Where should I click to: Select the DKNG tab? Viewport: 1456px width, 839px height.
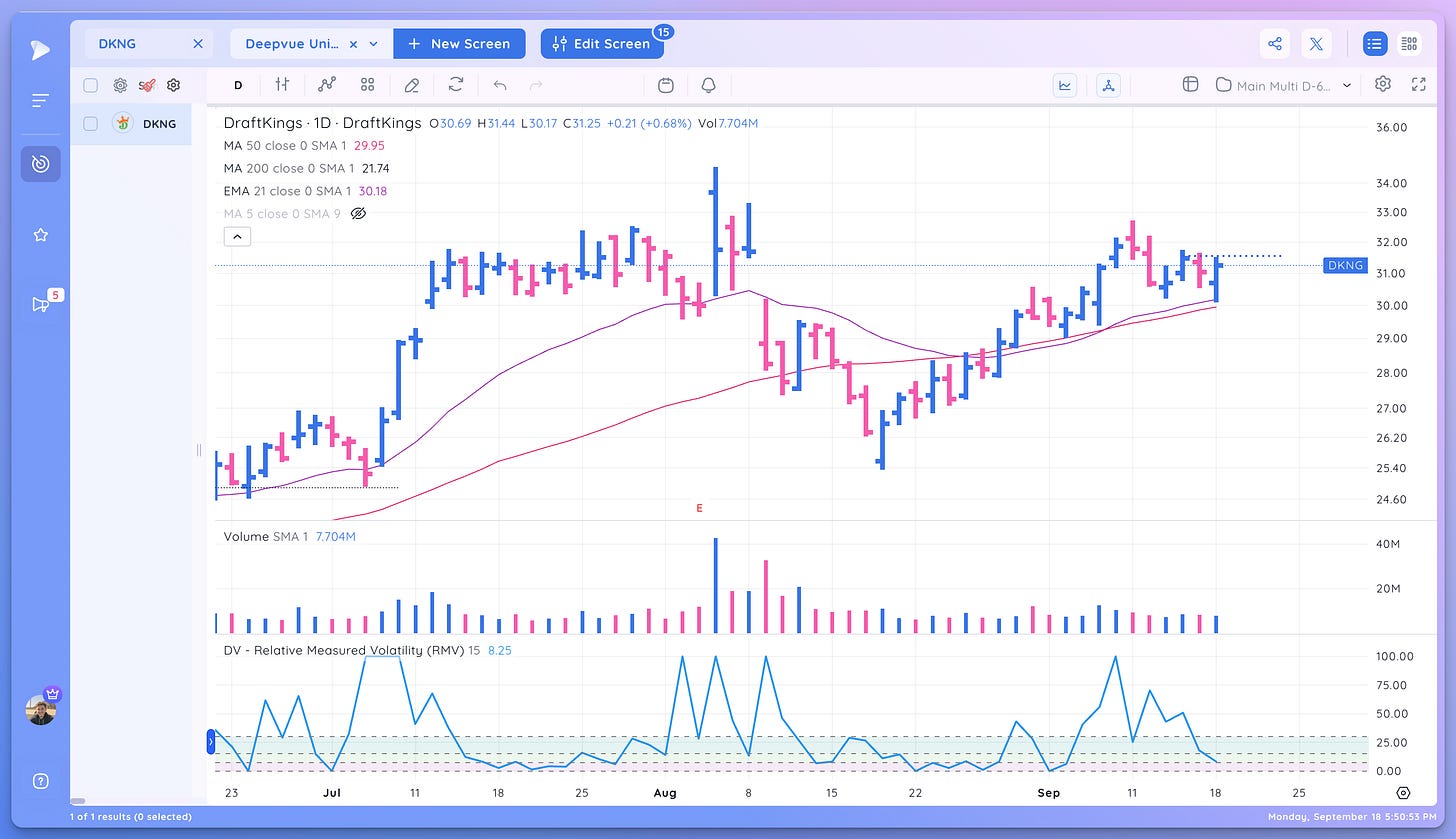(148, 44)
